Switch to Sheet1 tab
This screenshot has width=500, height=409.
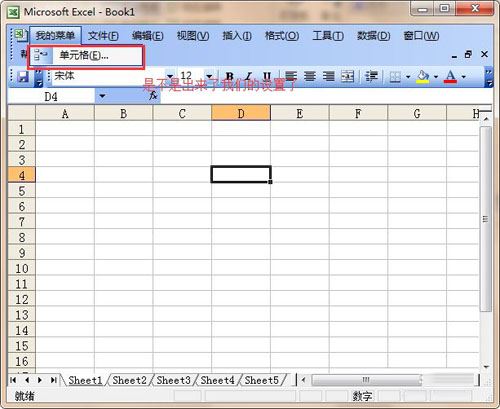click(x=85, y=380)
